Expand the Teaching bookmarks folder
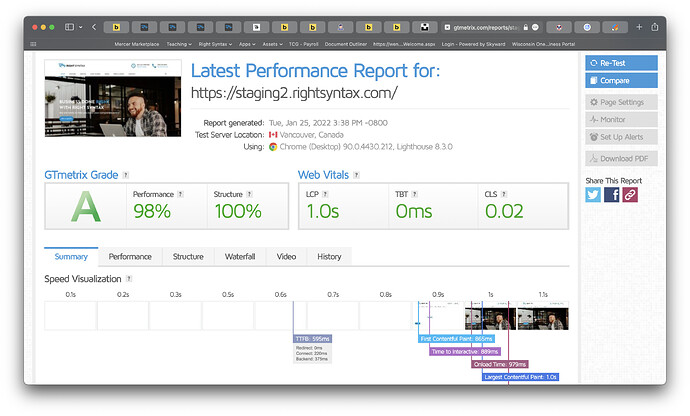Viewport: 690px width, 416px height. click(179, 44)
